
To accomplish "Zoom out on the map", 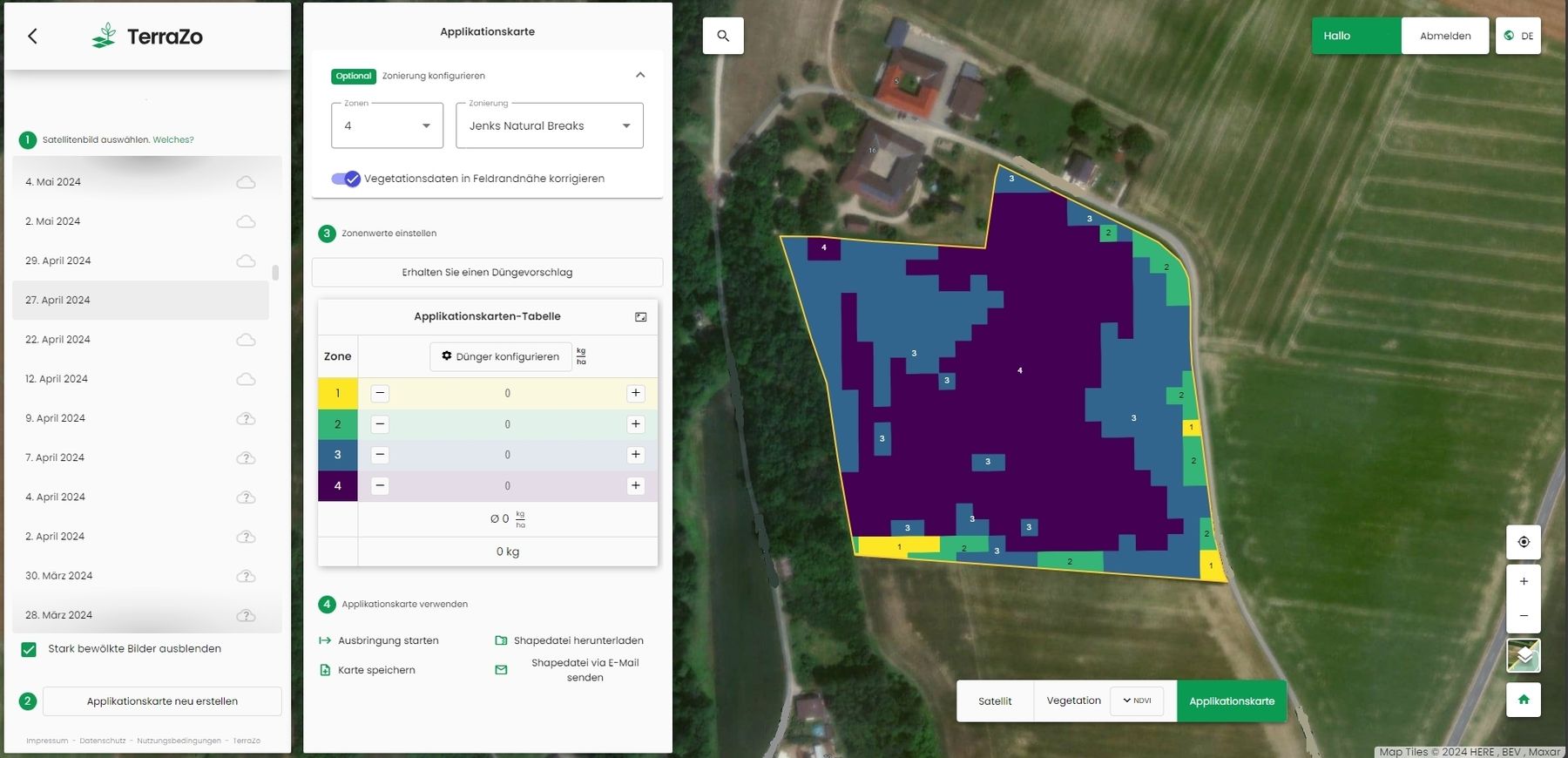I will click(1524, 615).
